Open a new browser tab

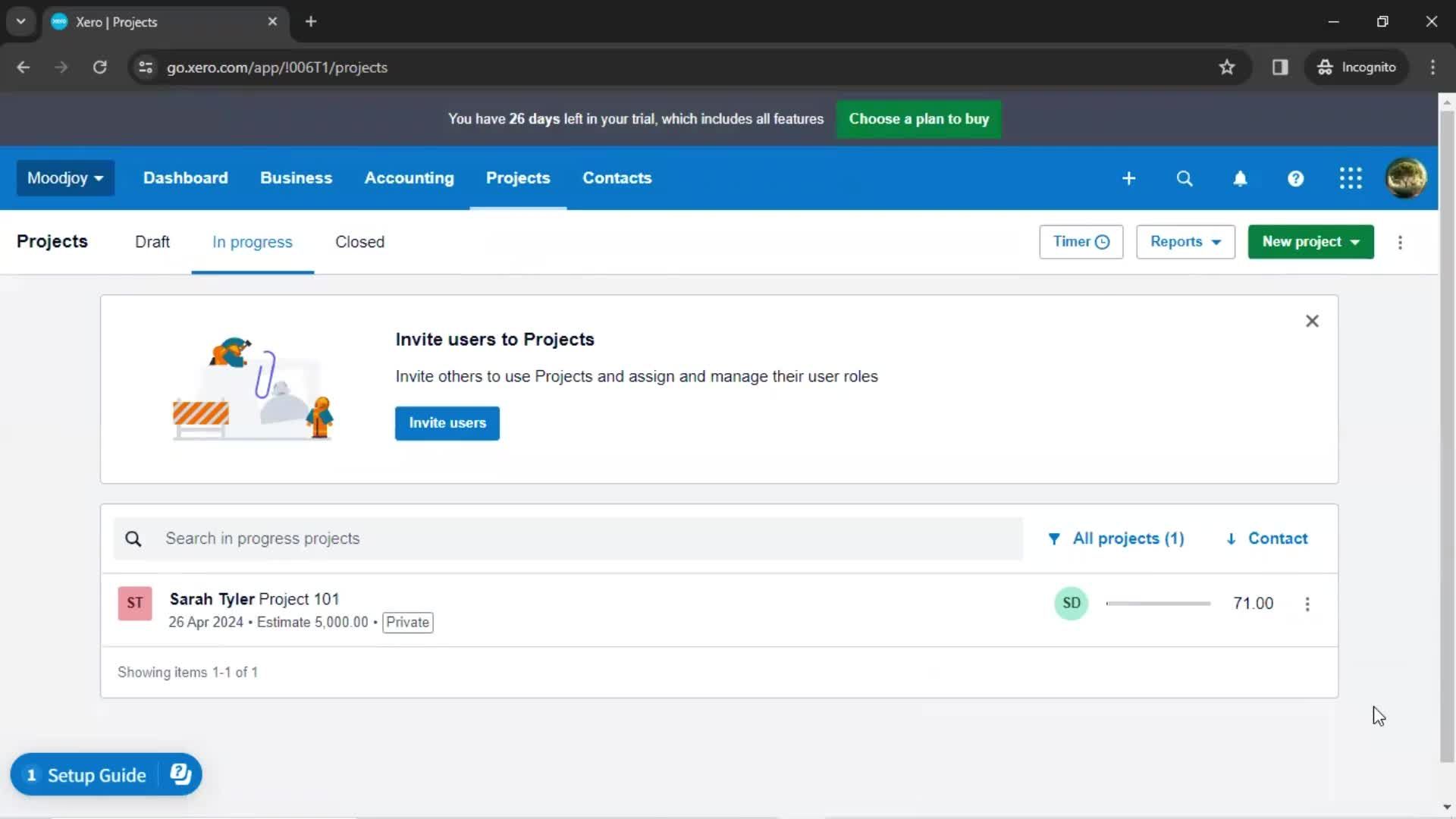point(311,21)
